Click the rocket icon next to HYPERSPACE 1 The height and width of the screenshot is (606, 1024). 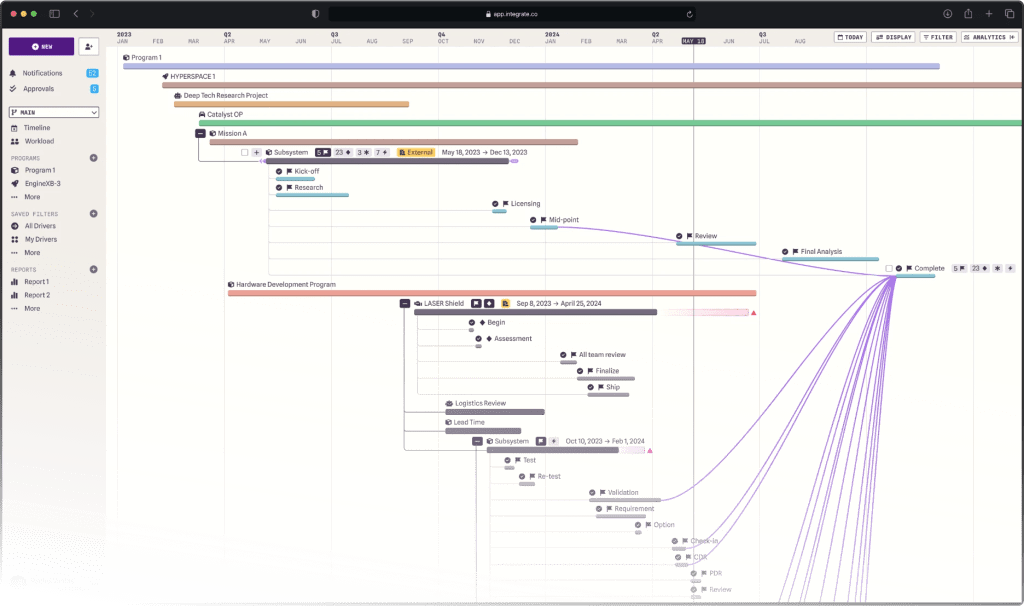[x=165, y=76]
